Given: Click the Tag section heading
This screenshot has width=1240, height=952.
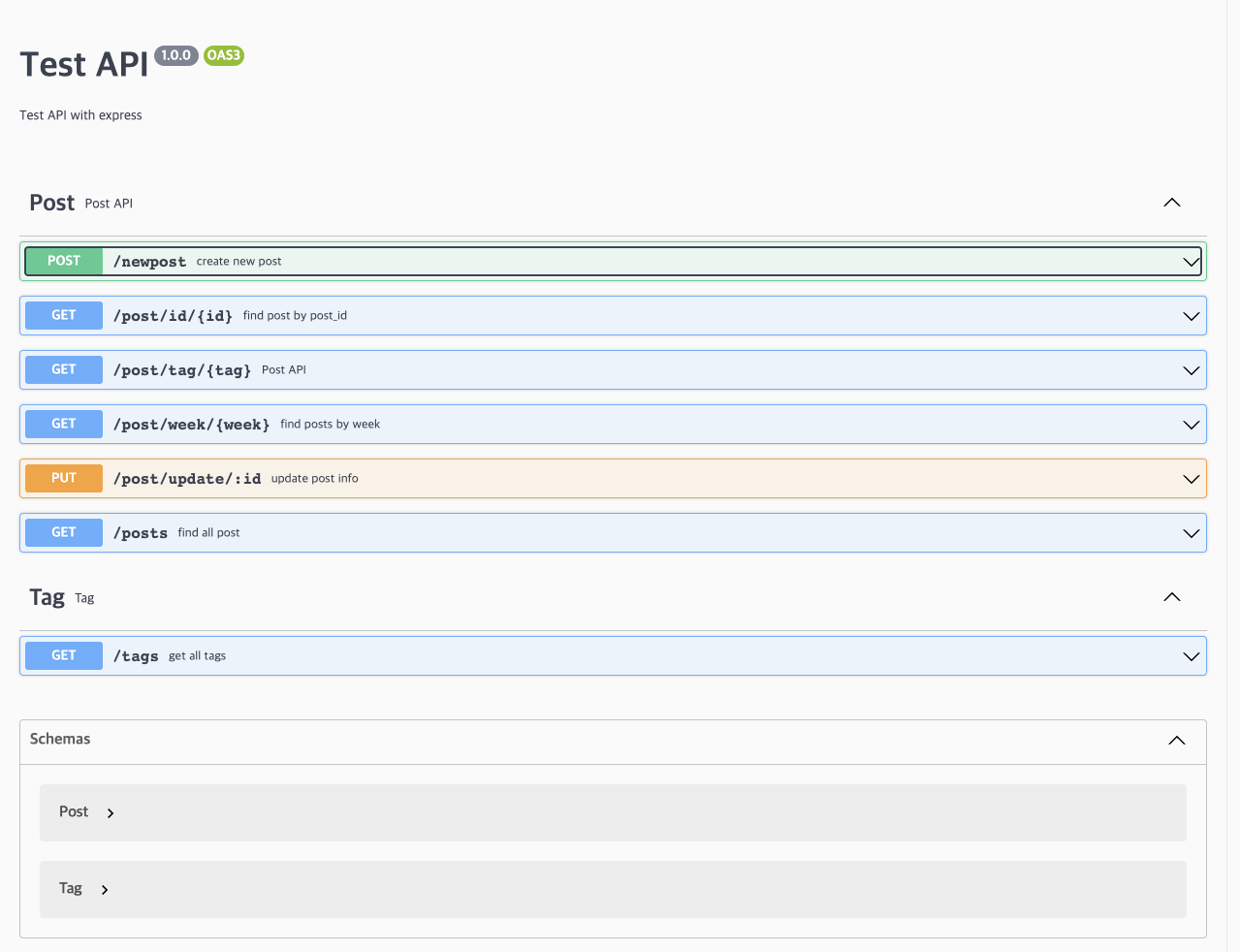Looking at the screenshot, I should 47,597.
